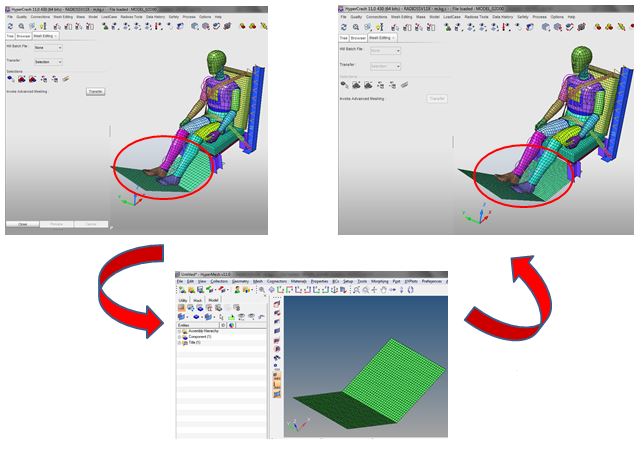Click first selection icon under Selections, left window

(10, 79)
